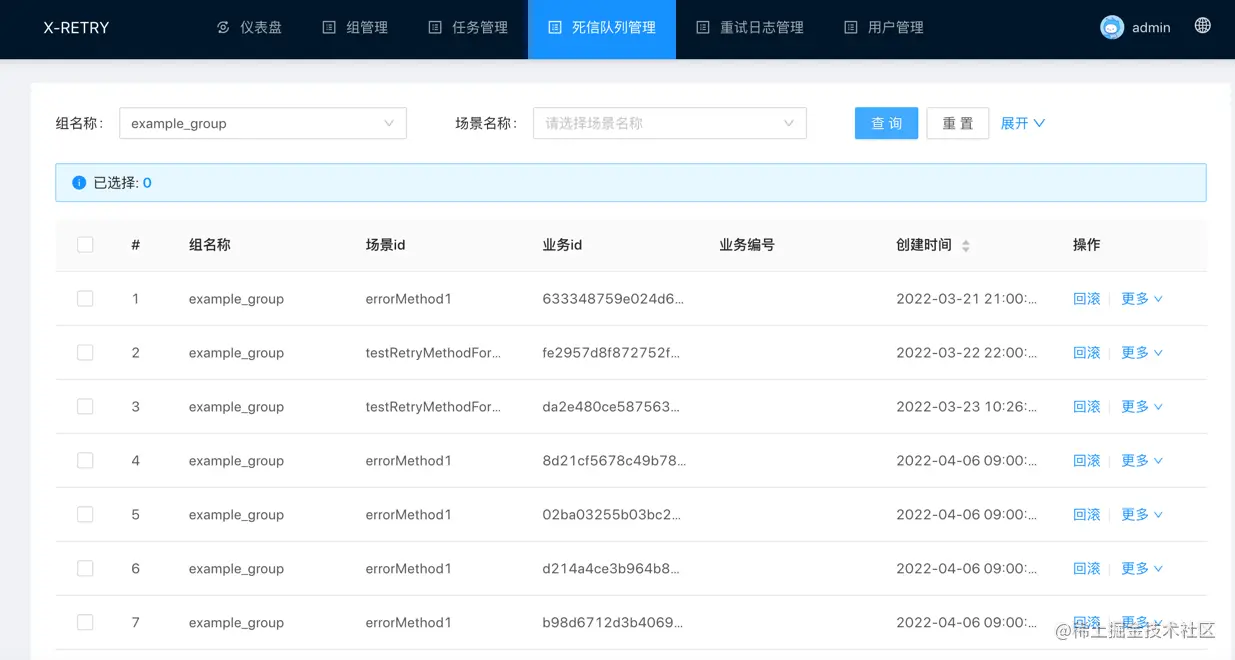Click date cell 2022-03-22 22:00
This screenshot has height=660, width=1235.
(x=966, y=353)
